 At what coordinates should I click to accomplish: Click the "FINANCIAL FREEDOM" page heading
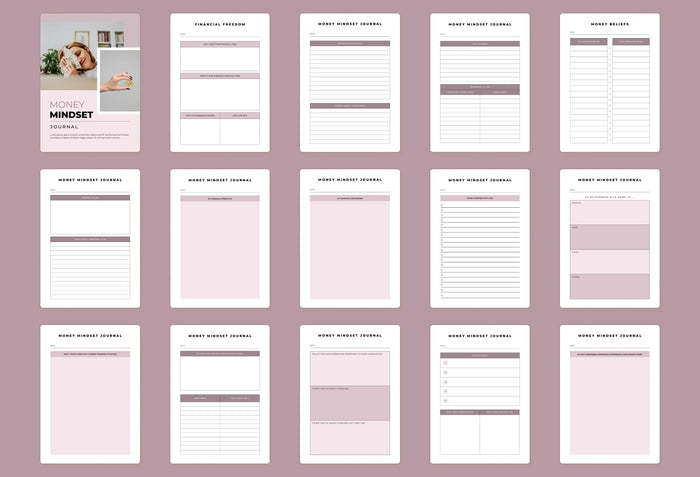point(220,25)
